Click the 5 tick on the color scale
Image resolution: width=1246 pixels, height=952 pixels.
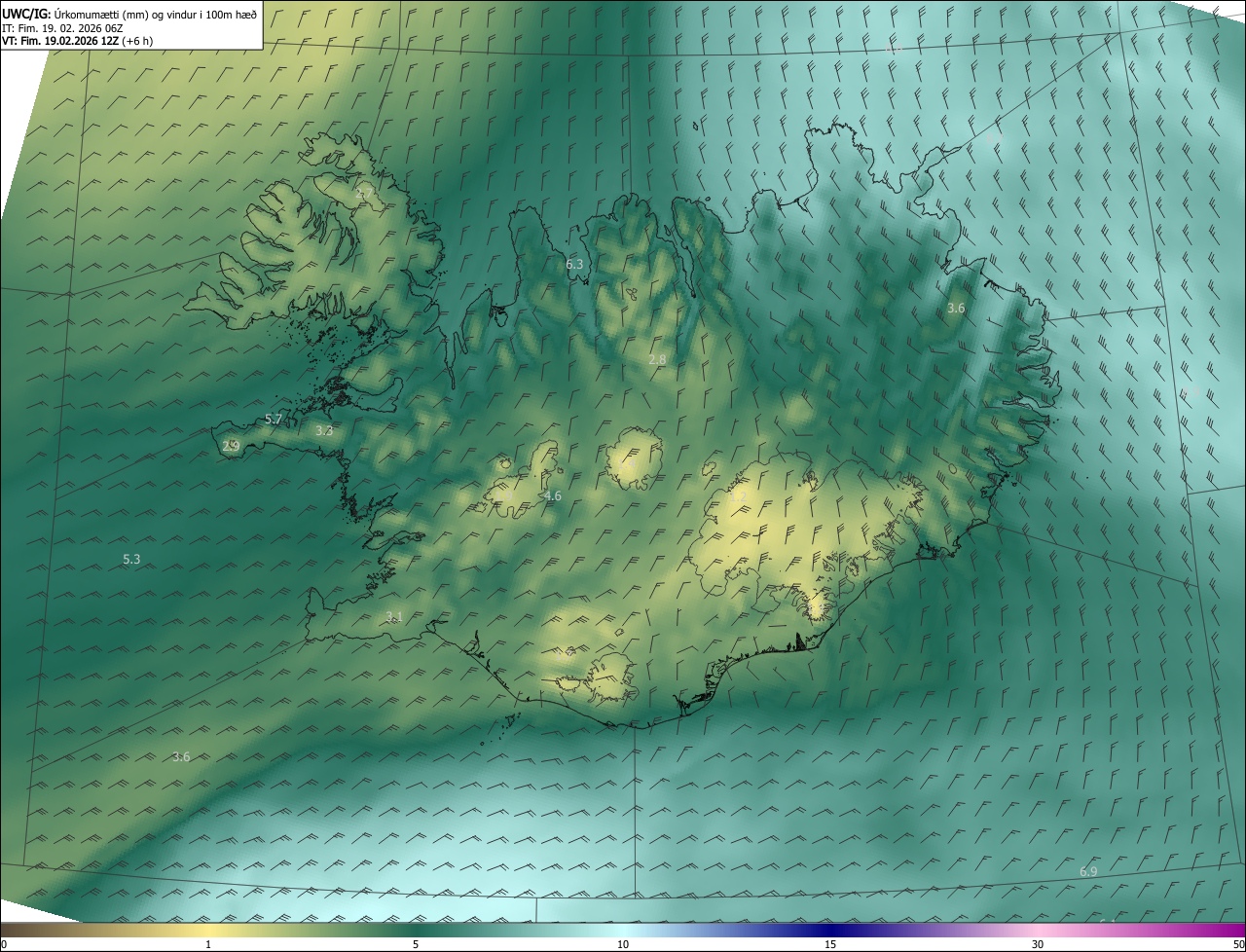tap(416, 944)
